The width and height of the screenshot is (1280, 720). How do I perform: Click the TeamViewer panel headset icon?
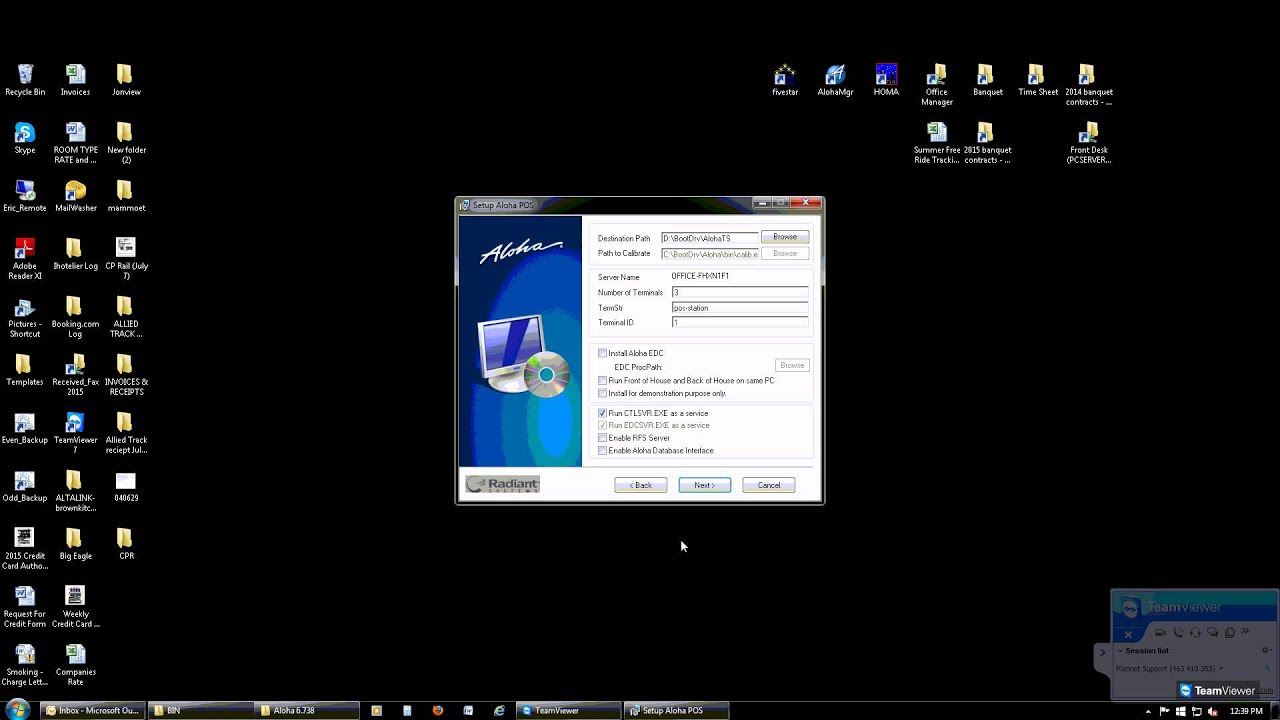point(1195,632)
